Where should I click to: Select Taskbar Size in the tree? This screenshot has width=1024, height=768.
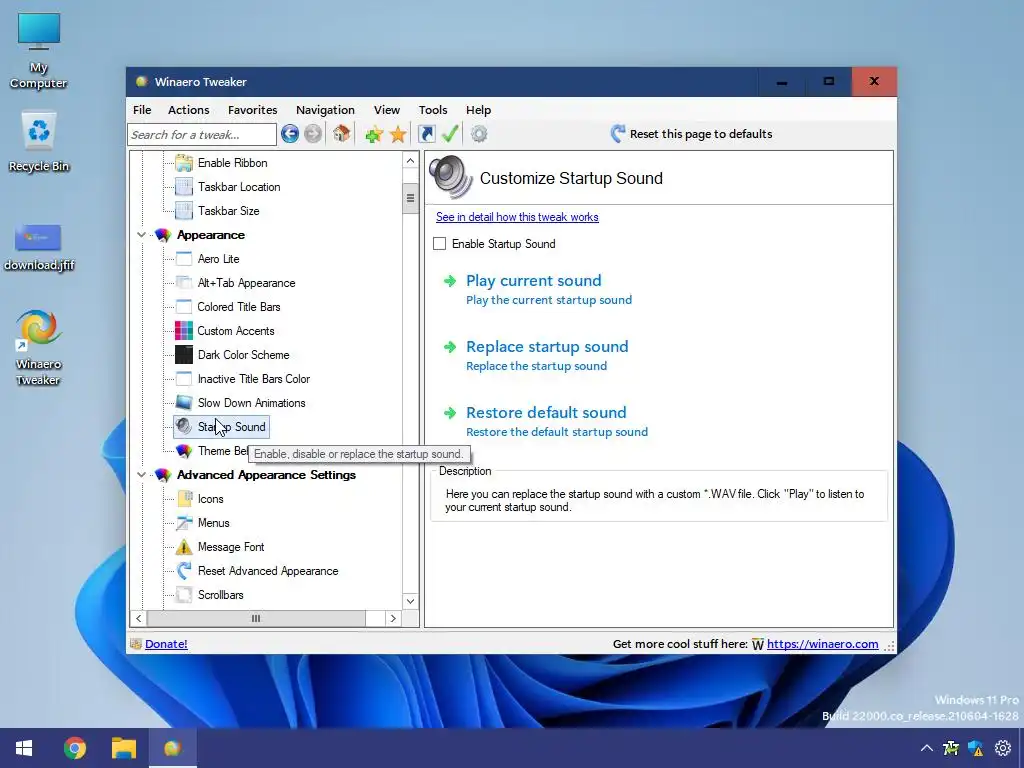pyautogui.click(x=229, y=211)
